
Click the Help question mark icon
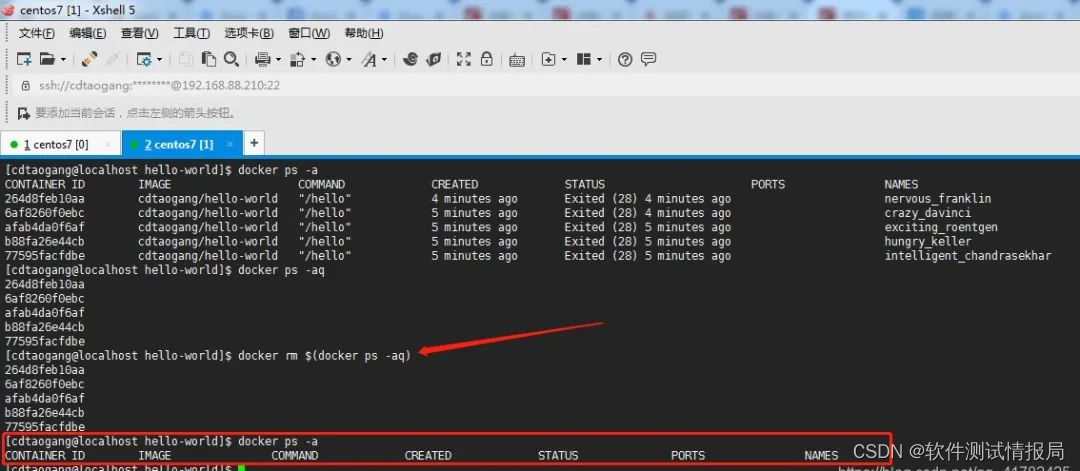[x=625, y=60]
